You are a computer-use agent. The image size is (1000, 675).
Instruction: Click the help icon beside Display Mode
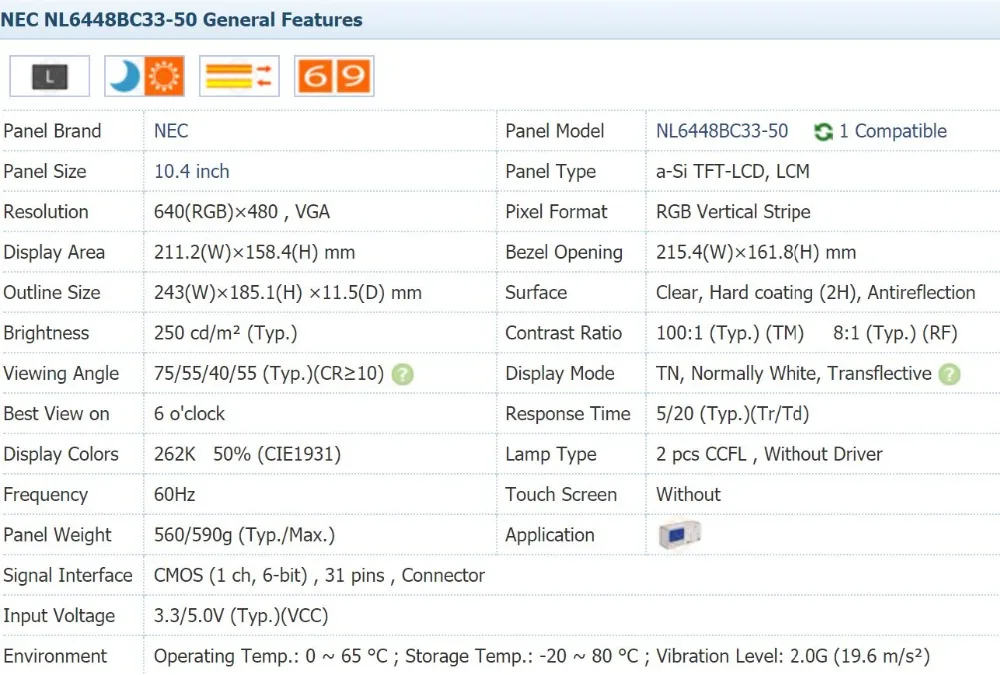[x=949, y=374]
